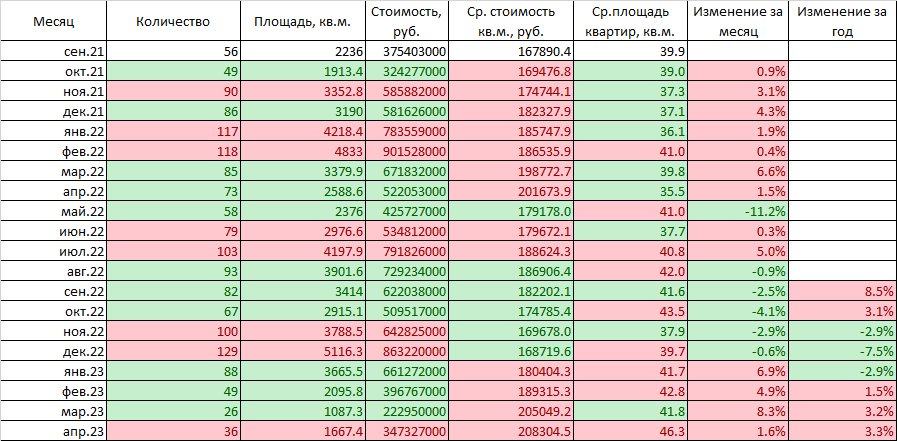Image resolution: width=897 pixels, height=441 pixels.
Task: Select the average area cell 46.3
Action: click(x=630, y=432)
